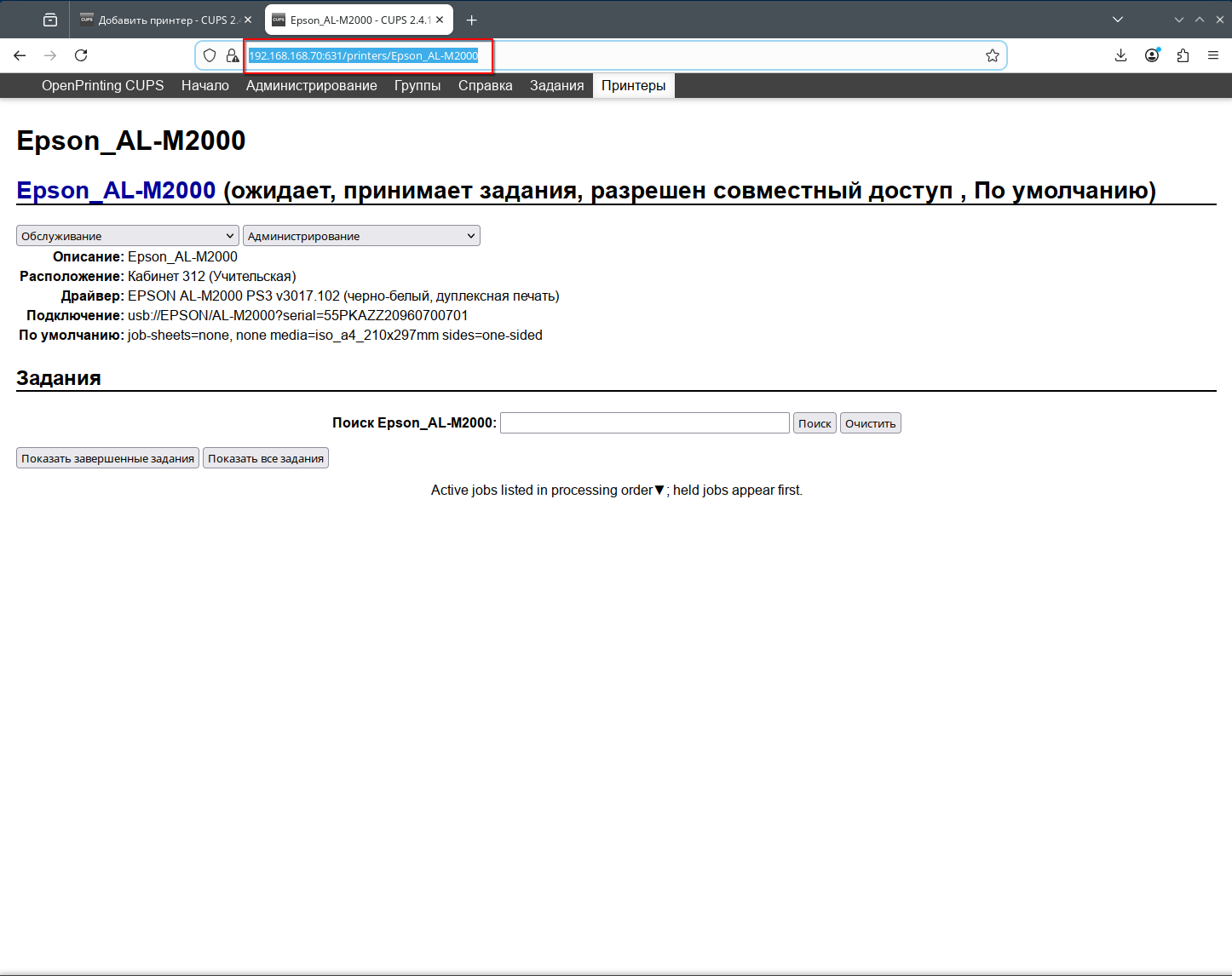Screen dimensions: 1232x976
Task: Click the tracking protection shield icon
Action: pyautogui.click(x=210, y=55)
